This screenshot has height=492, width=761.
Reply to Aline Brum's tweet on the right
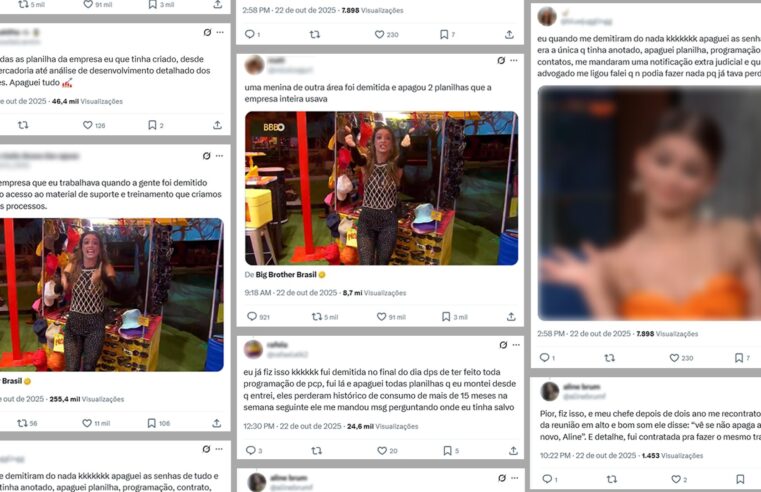click(546, 479)
